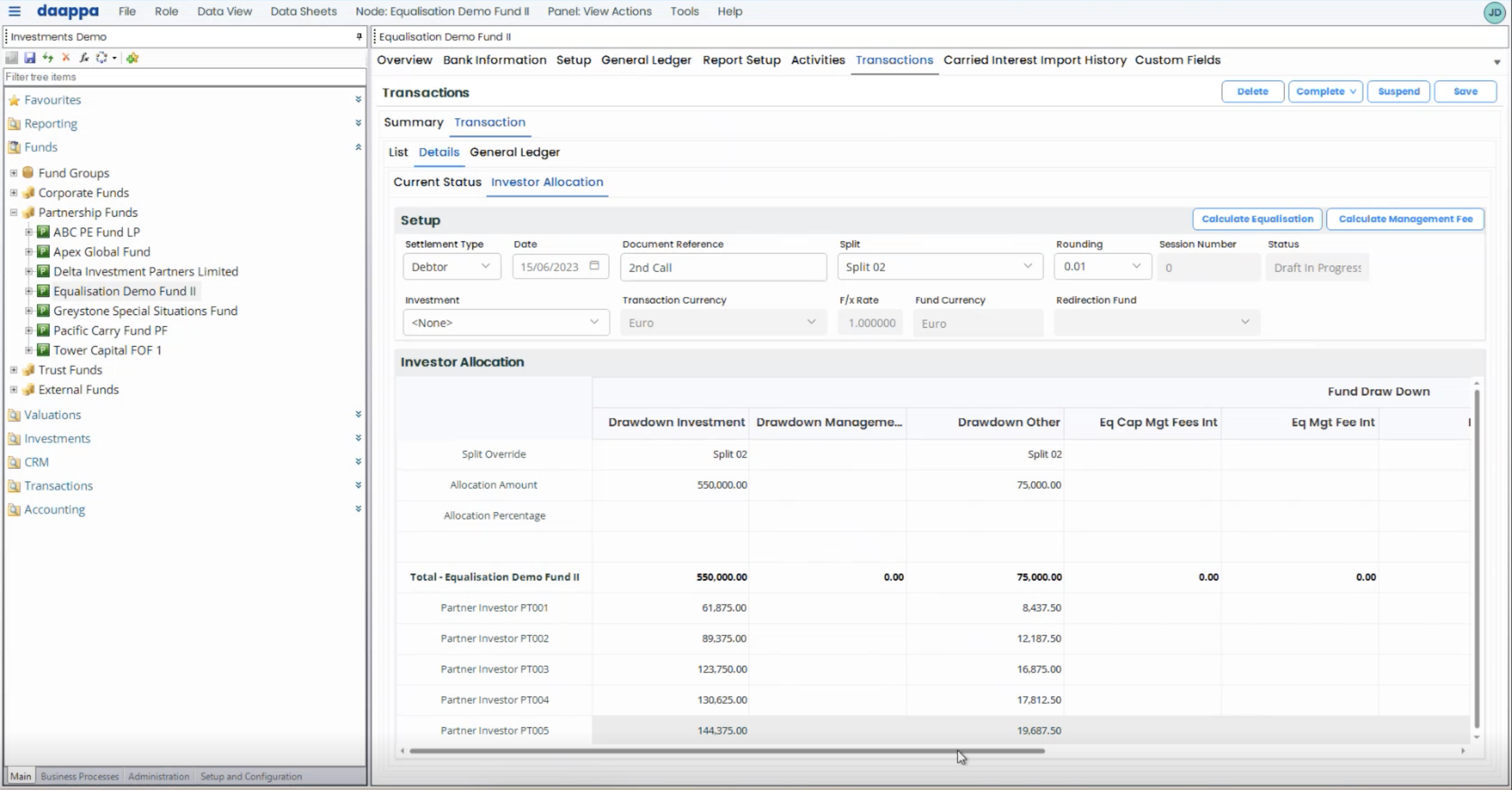
Task: Click the green P icon for Apex Global Fund
Action: [x=43, y=252]
